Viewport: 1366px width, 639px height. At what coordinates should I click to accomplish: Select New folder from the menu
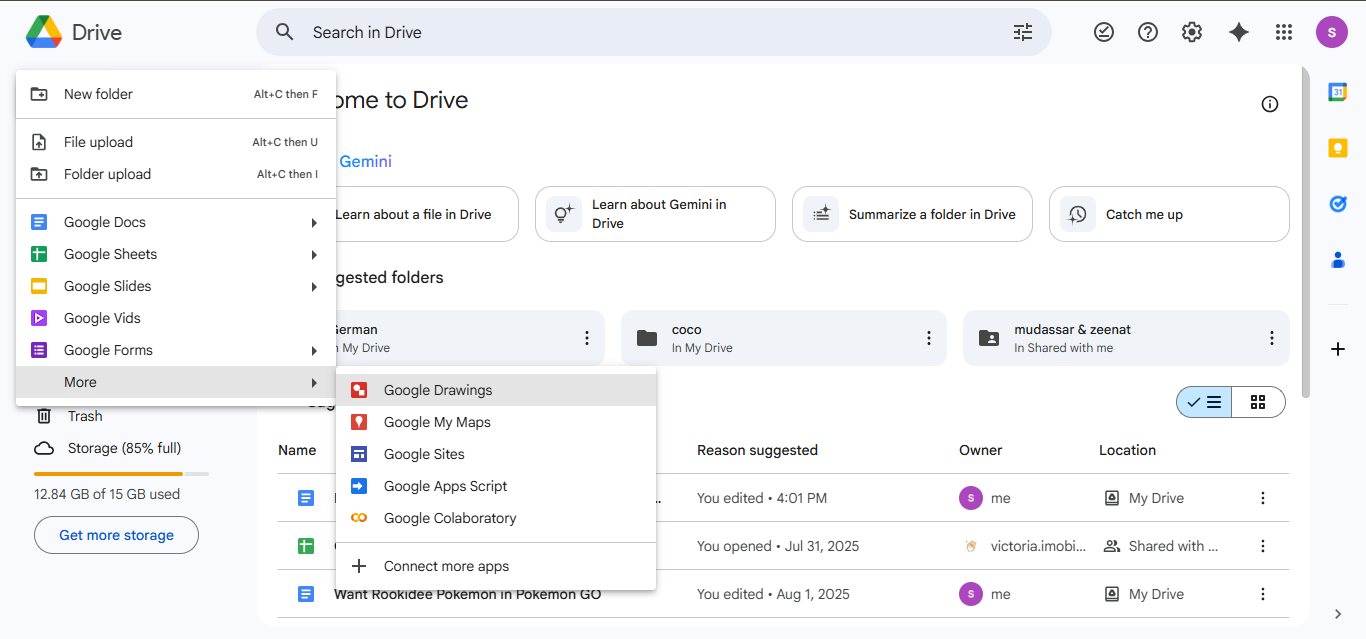[176, 94]
